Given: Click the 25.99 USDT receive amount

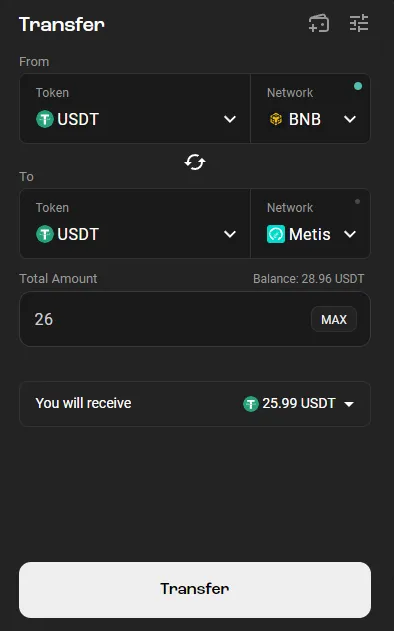Looking at the screenshot, I should (299, 403).
